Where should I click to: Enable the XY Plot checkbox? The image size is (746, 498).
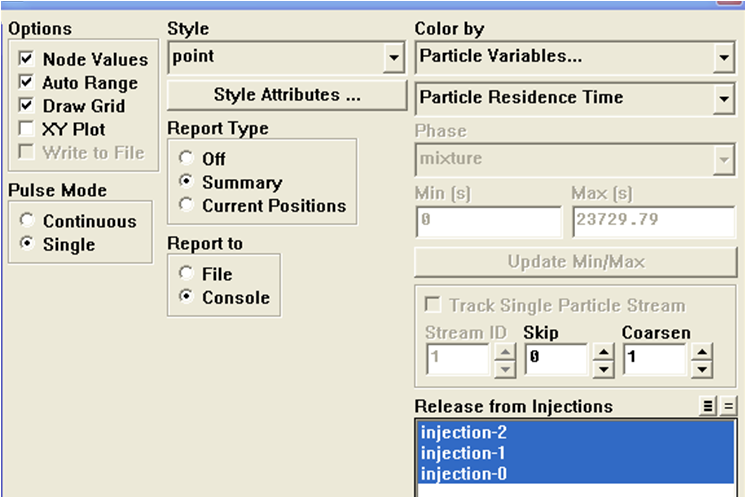pyautogui.click(x=26, y=129)
